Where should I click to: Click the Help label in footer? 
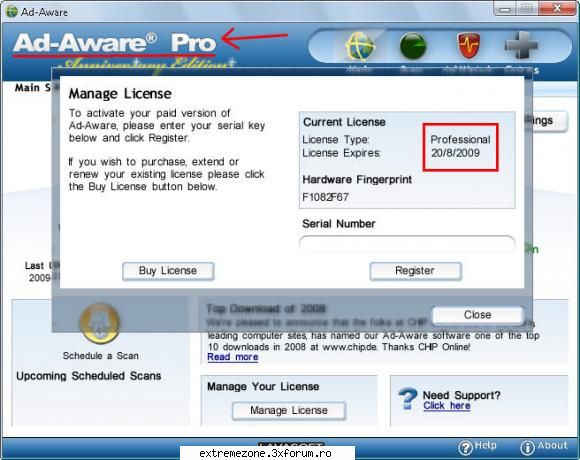tap(485, 445)
